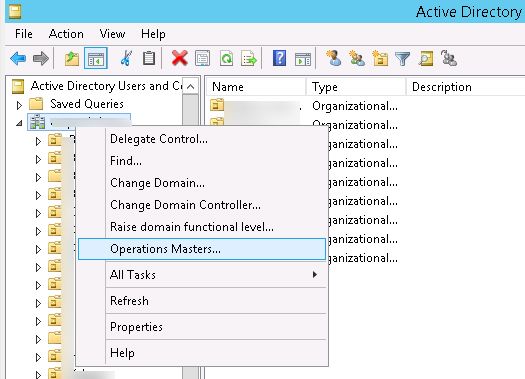Click the Back arrow toolbar icon
Screen dimensions: 525x379
click(x=18, y=59)
